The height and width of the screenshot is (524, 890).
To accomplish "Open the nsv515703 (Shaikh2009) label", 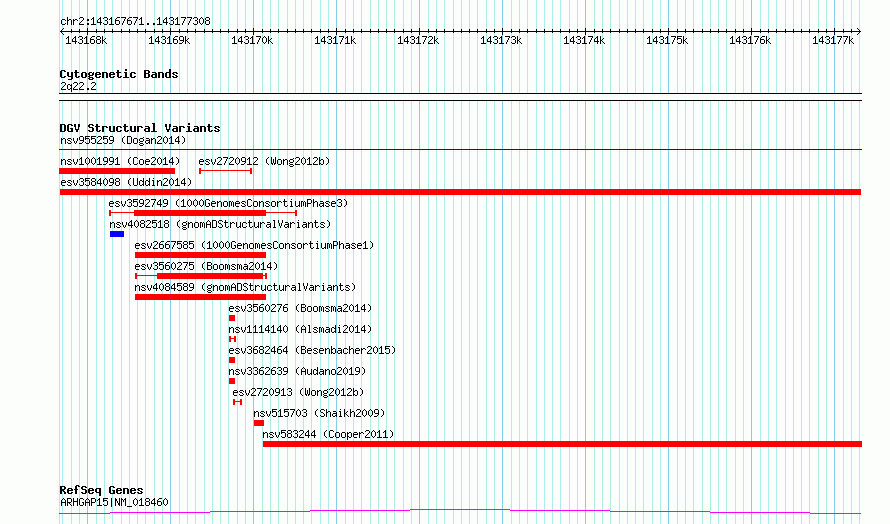I will (319, 413).
